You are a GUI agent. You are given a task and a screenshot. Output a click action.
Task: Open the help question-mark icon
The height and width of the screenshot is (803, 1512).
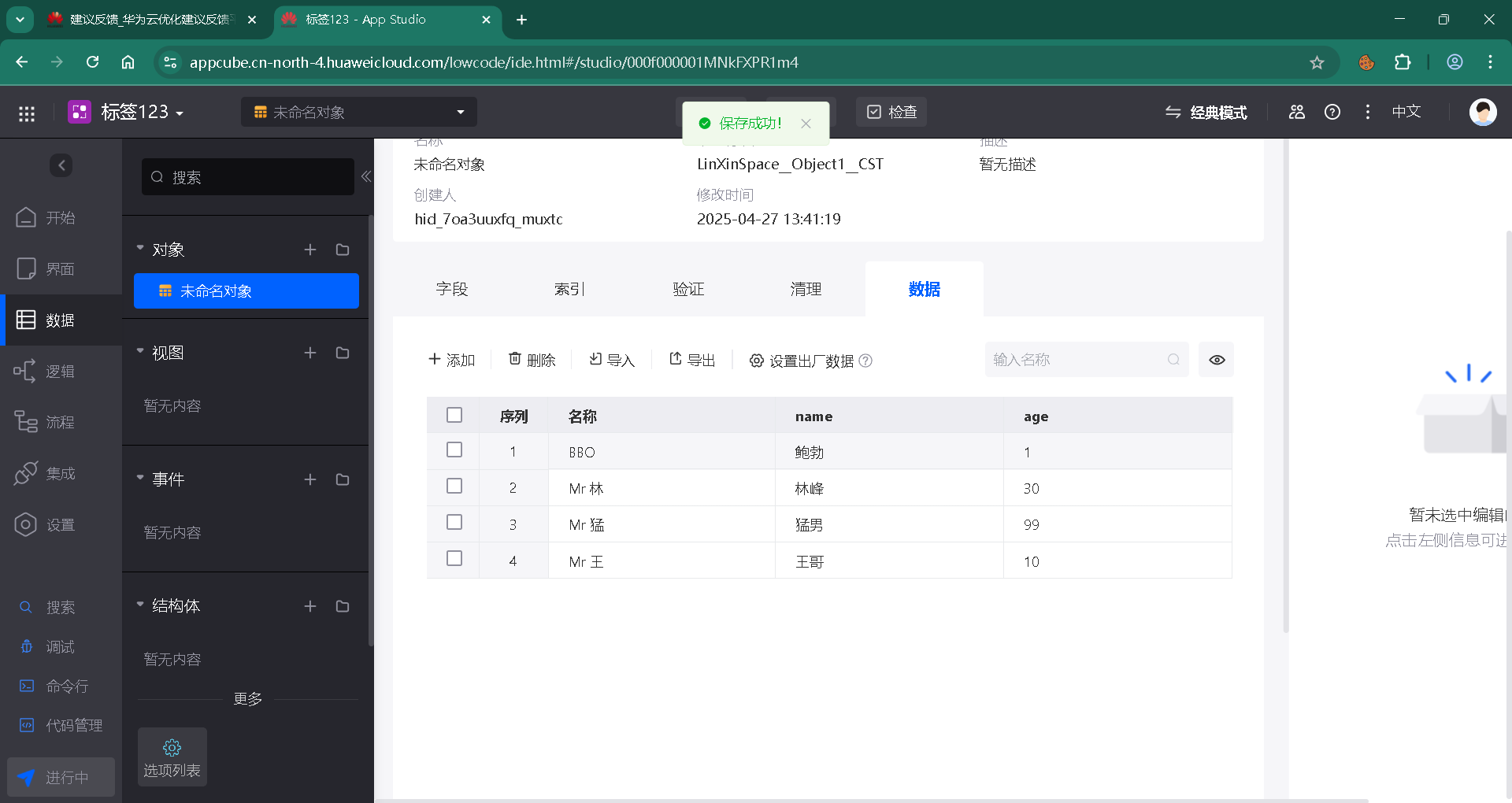tap(1332, 112)
